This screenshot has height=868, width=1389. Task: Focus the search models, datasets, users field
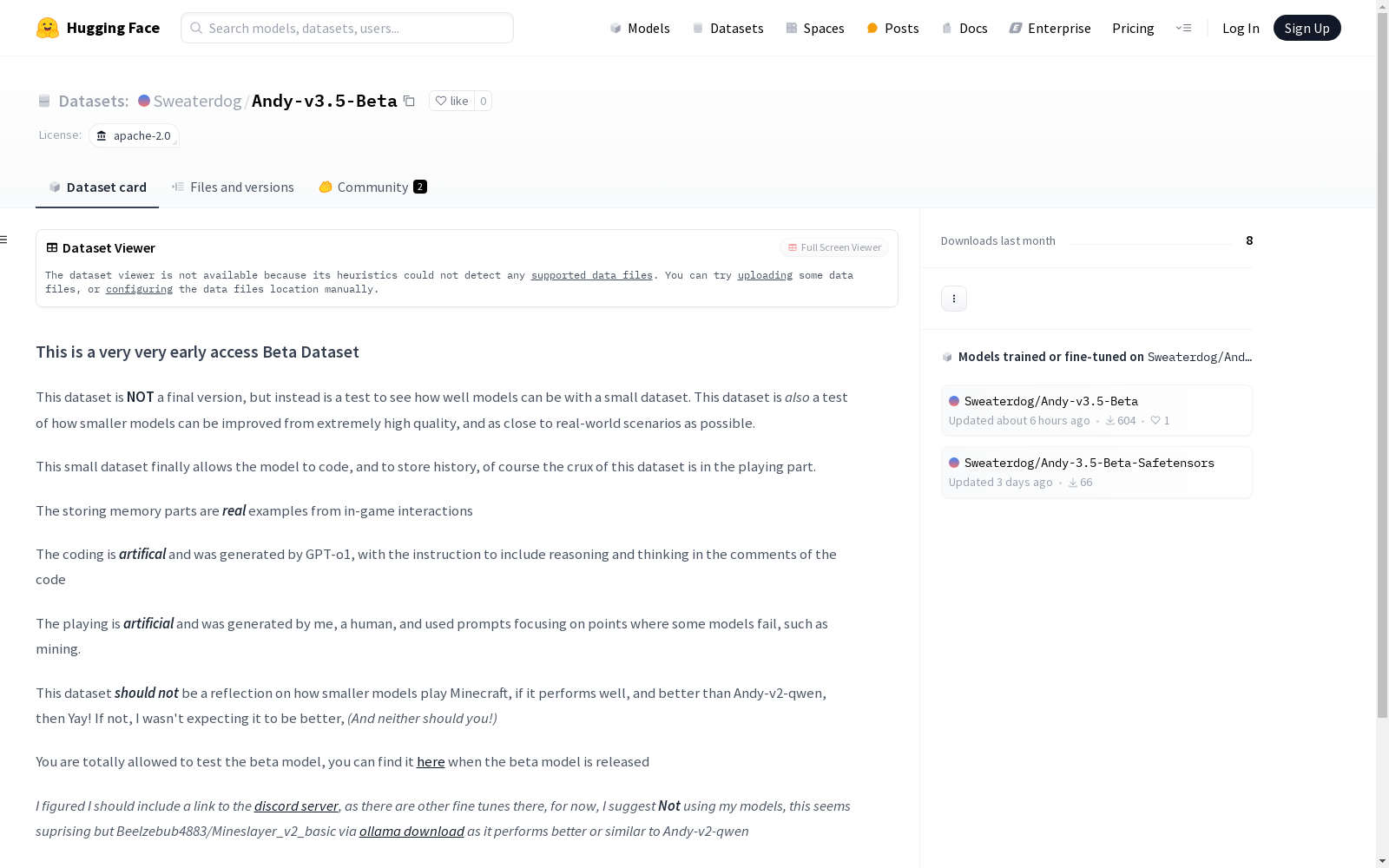347,28
